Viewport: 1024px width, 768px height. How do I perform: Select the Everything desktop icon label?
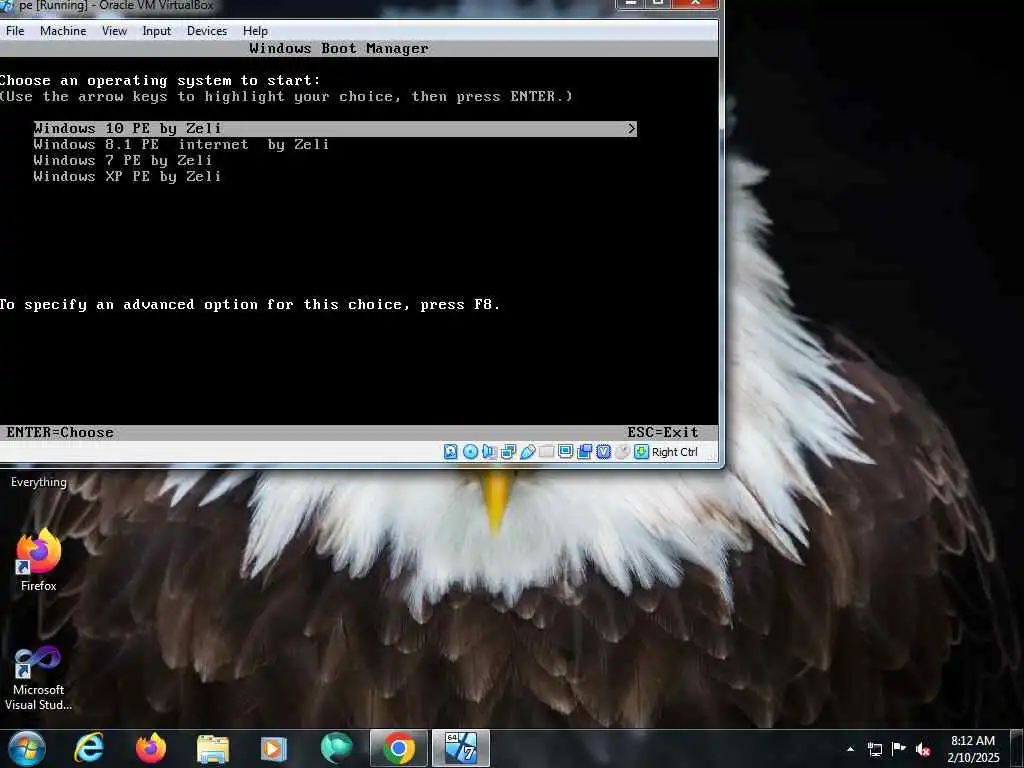pos(39,482)
